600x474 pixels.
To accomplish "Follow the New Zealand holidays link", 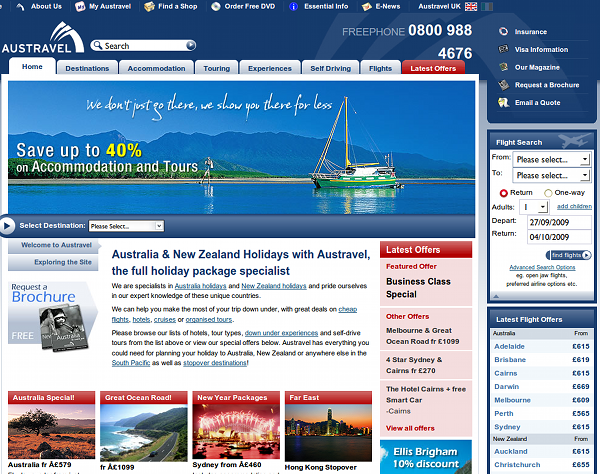I will click(274, 286).
